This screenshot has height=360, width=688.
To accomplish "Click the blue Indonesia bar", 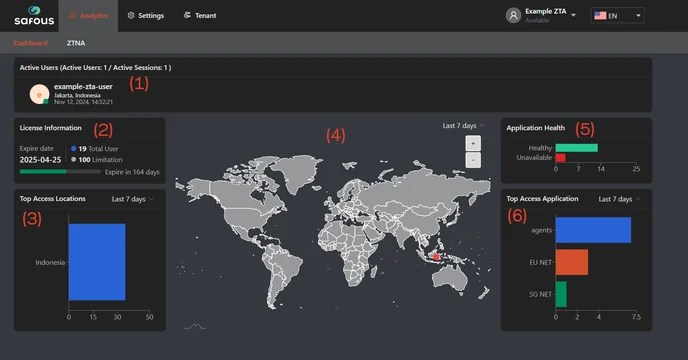I will click(x=97, y=262).
